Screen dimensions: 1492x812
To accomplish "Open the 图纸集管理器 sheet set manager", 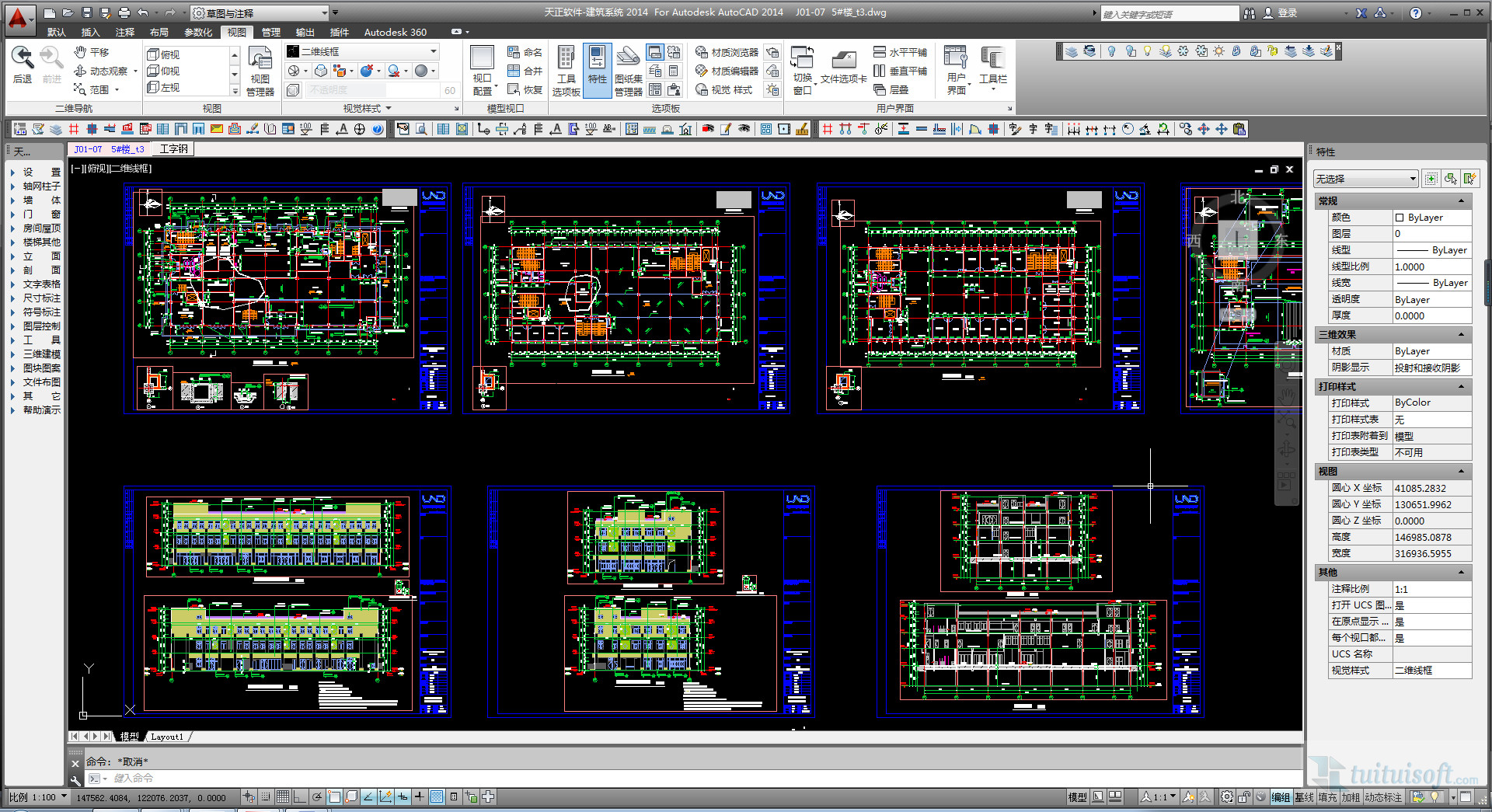I will pyautogui.click(x=628, y=70).
